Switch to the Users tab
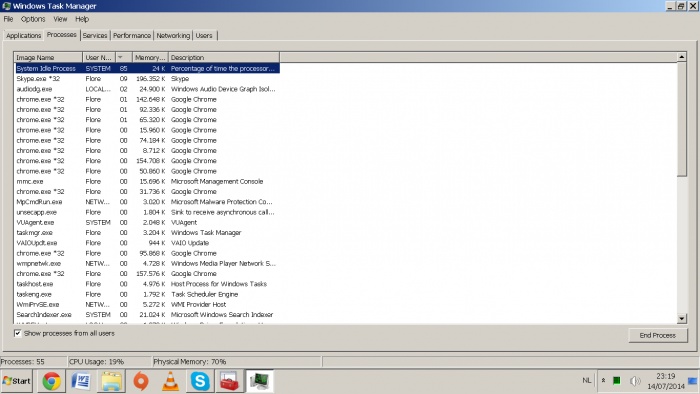 pyautogui.click(x=204, y=35)
